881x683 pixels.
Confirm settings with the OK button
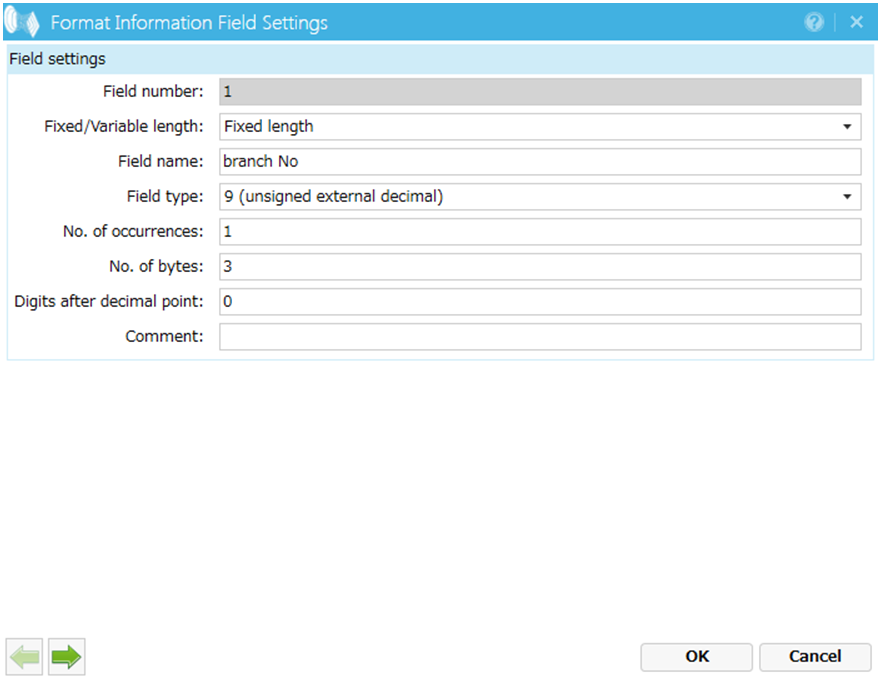(x=696, y=657)
